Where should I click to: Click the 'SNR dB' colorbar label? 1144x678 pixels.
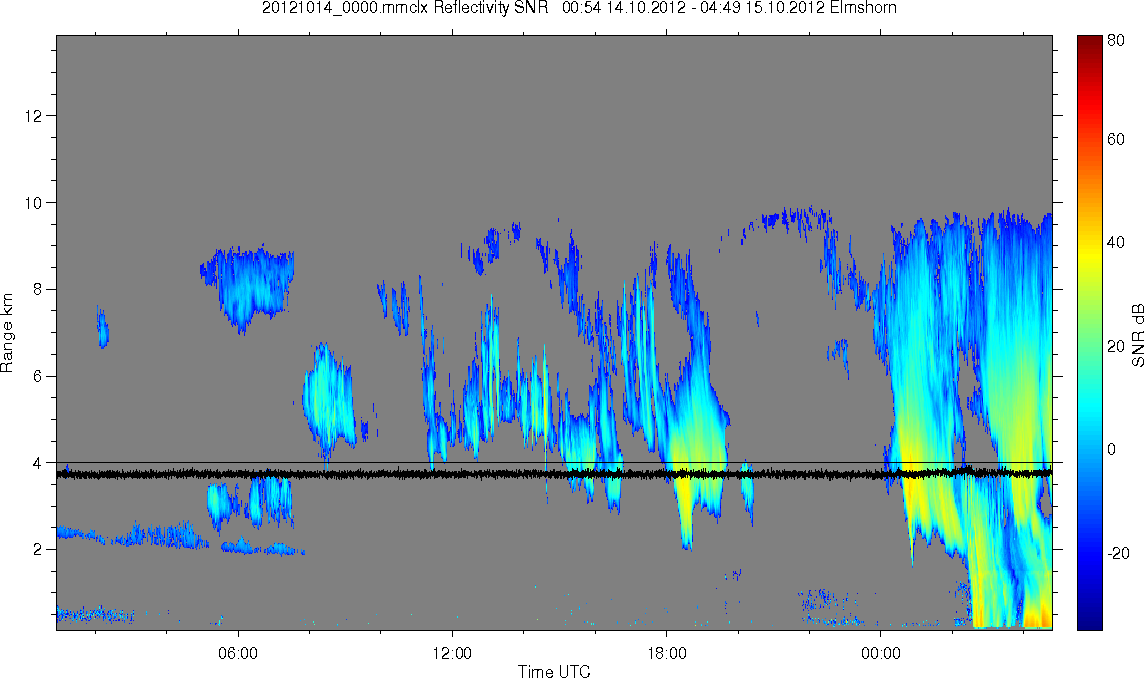point(1137,336)
